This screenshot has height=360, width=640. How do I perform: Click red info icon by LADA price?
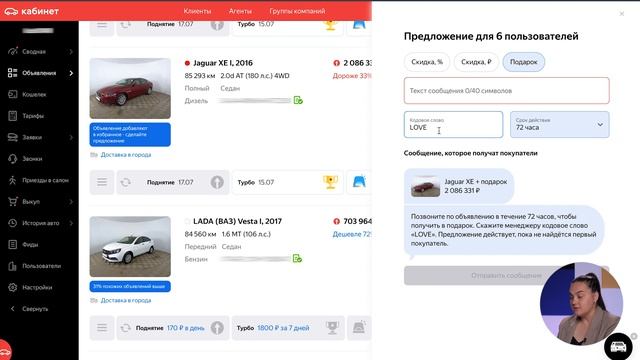(x=336, y=221)
